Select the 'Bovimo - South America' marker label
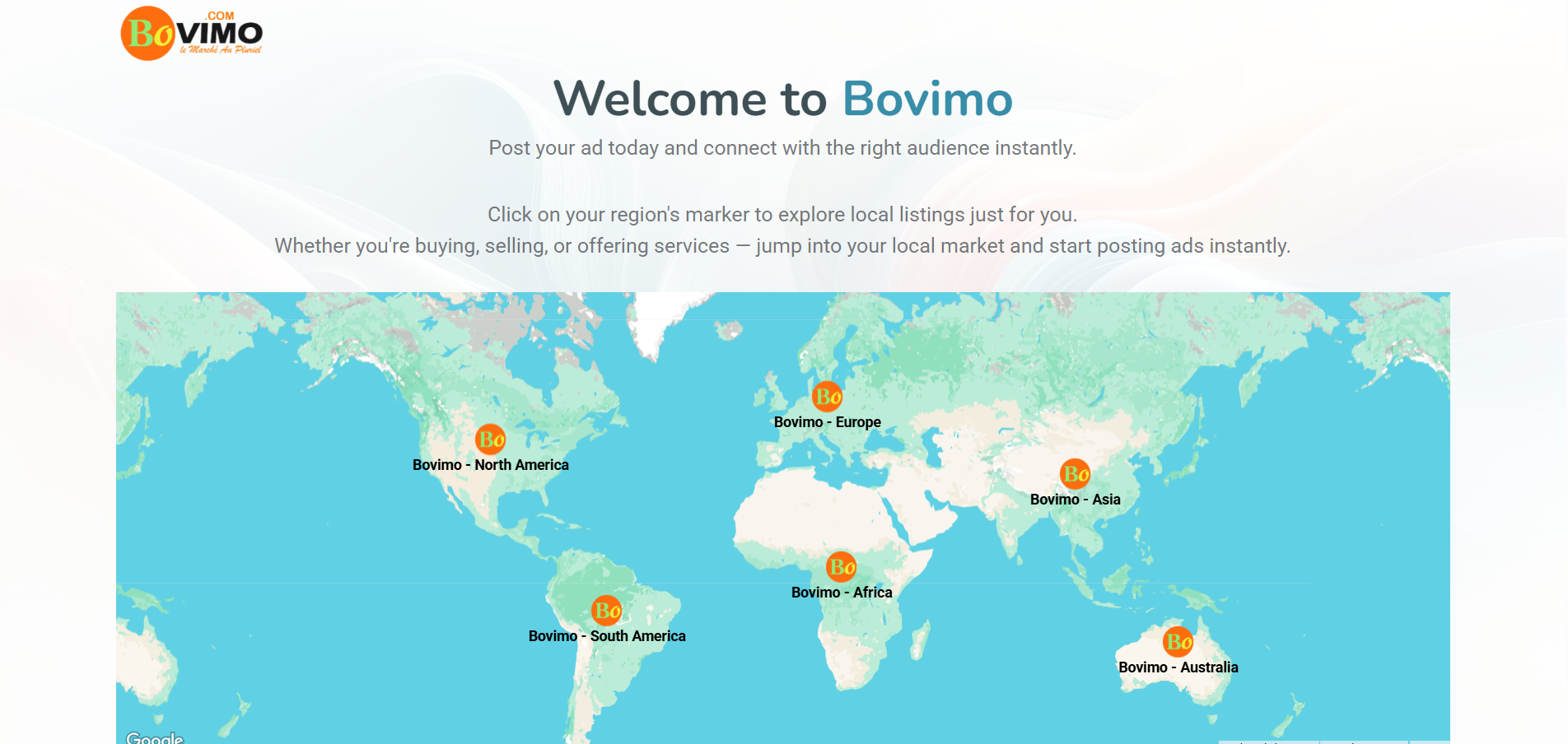Image resolution: width=1568 pixels, height=744 pixels. [x=607, y=635]
